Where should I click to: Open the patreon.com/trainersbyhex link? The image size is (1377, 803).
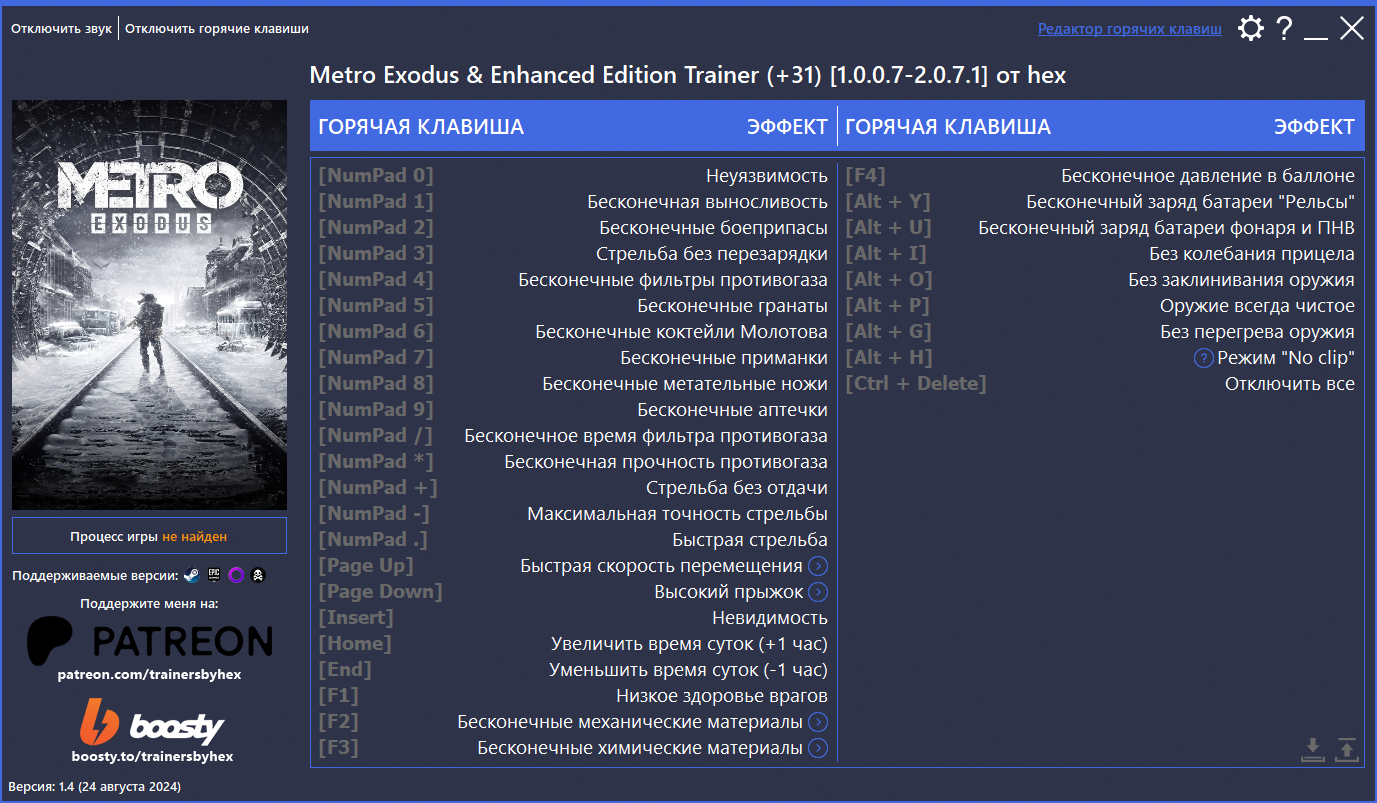tap(149, 674)
